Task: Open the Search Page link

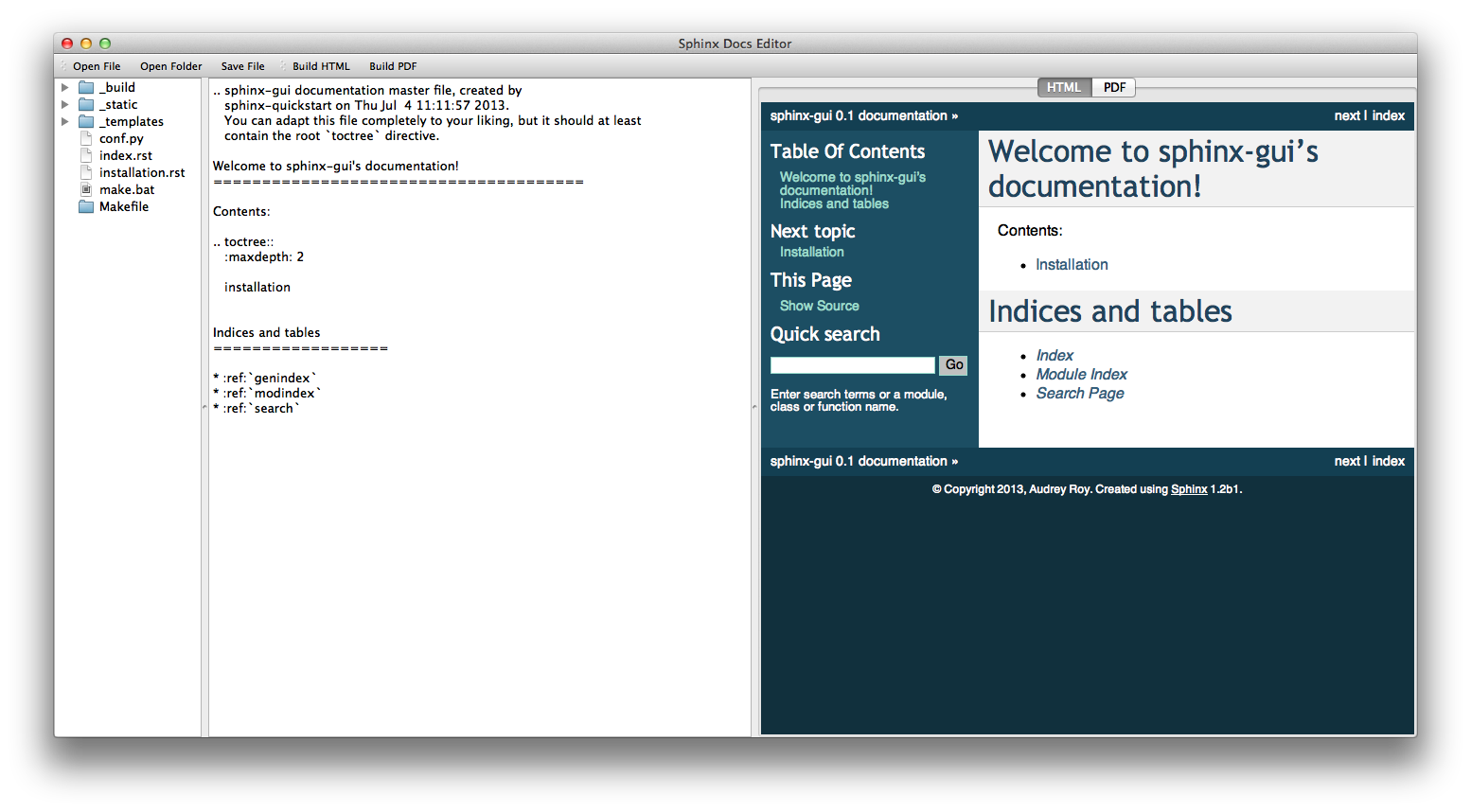Action: tap(1080, 394)
